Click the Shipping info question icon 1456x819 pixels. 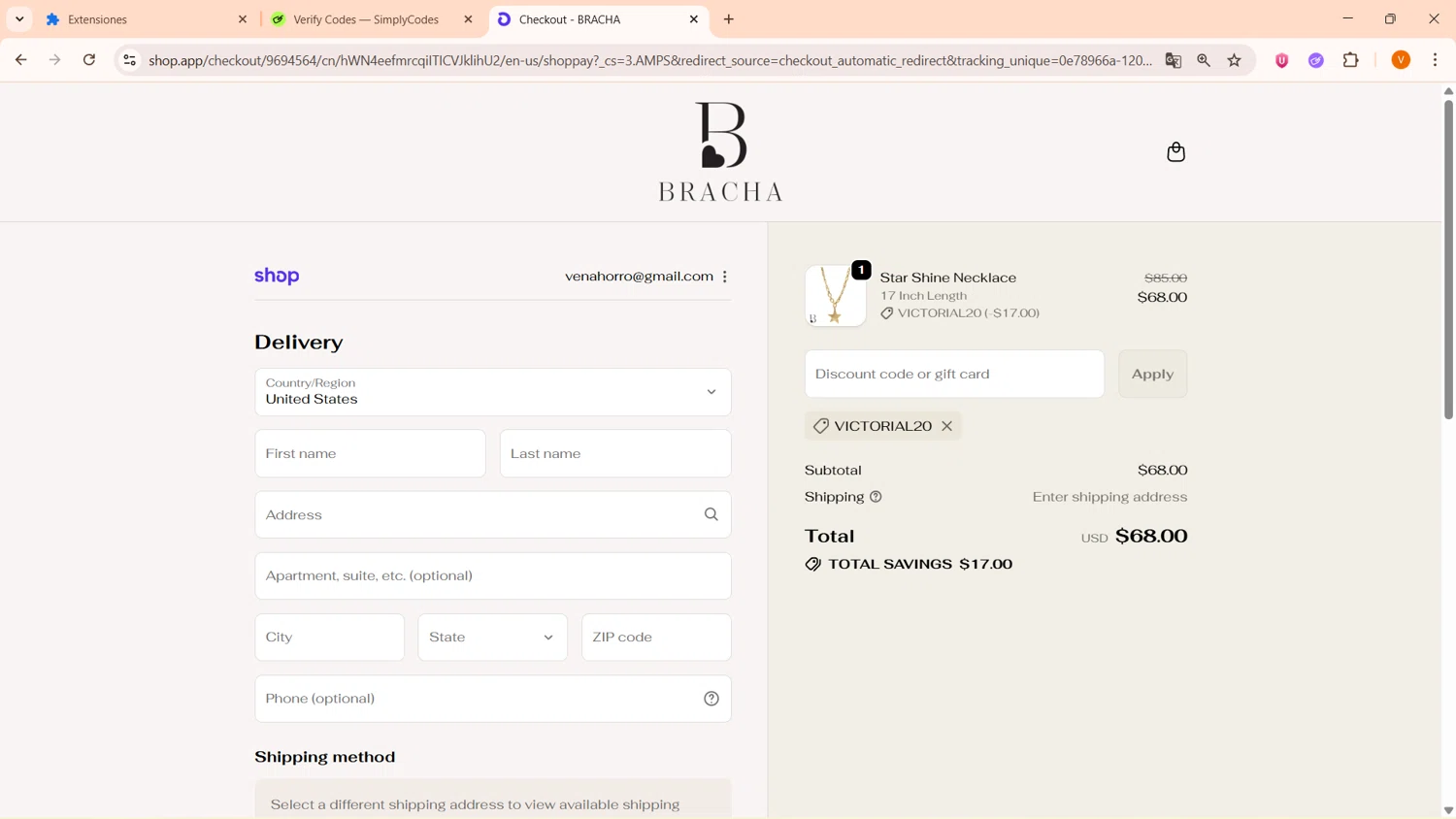(876, 497)
